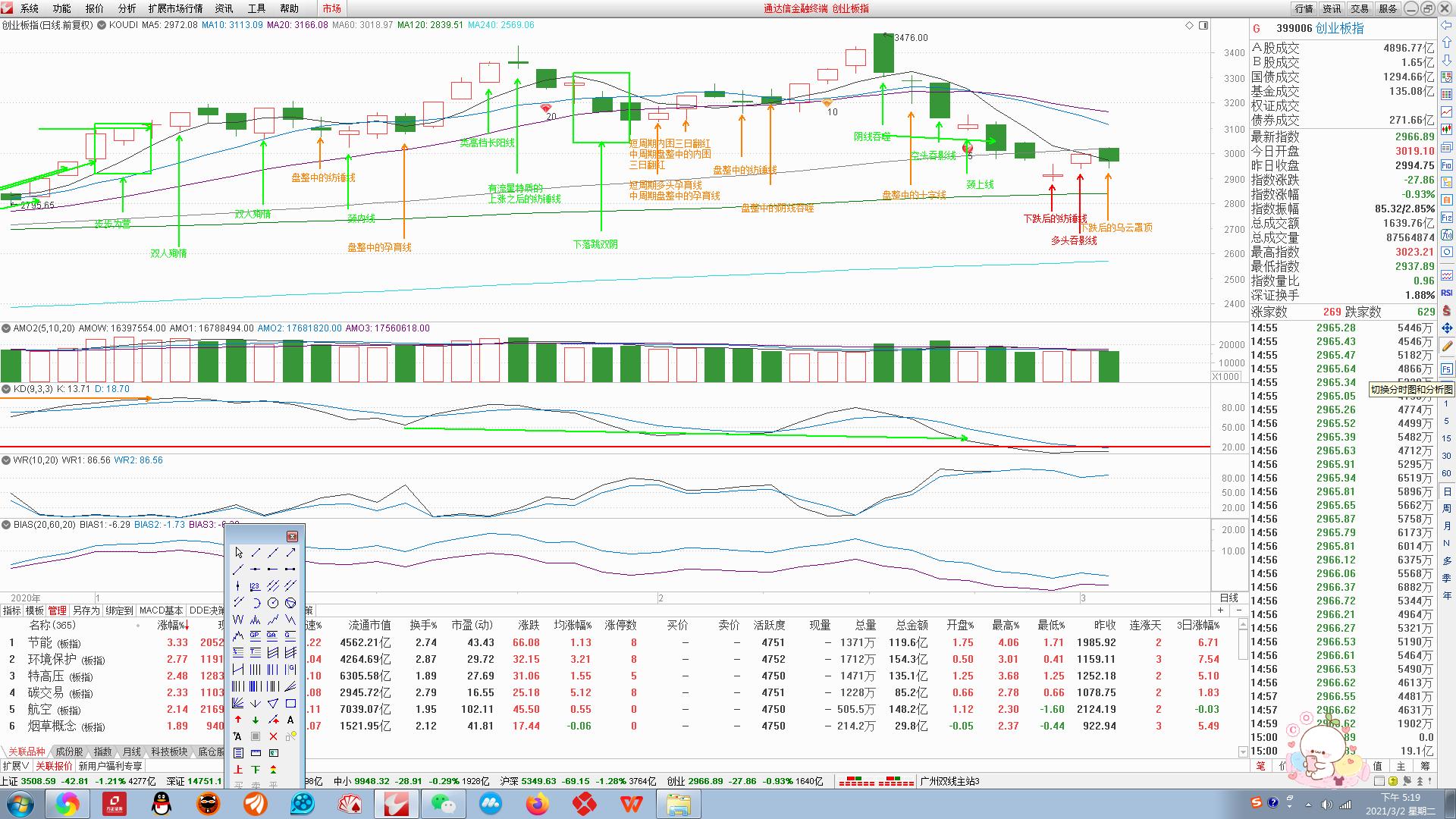Sort the list by the 涨幅% column header
This screenshot has height=819, width=1456.
(x=171, y=626)
